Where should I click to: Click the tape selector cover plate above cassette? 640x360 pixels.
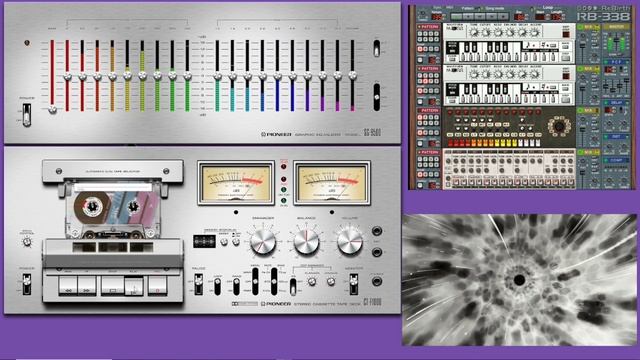(x=113, y=171)
